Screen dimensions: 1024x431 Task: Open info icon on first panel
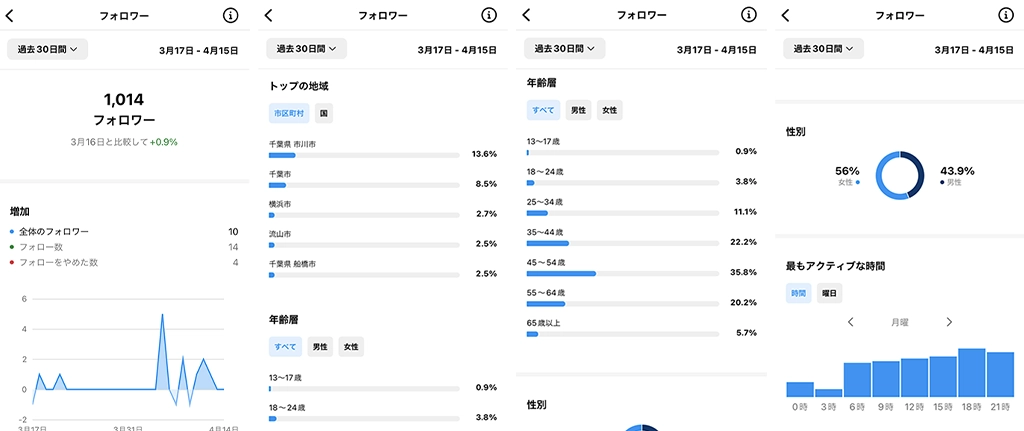230,15
